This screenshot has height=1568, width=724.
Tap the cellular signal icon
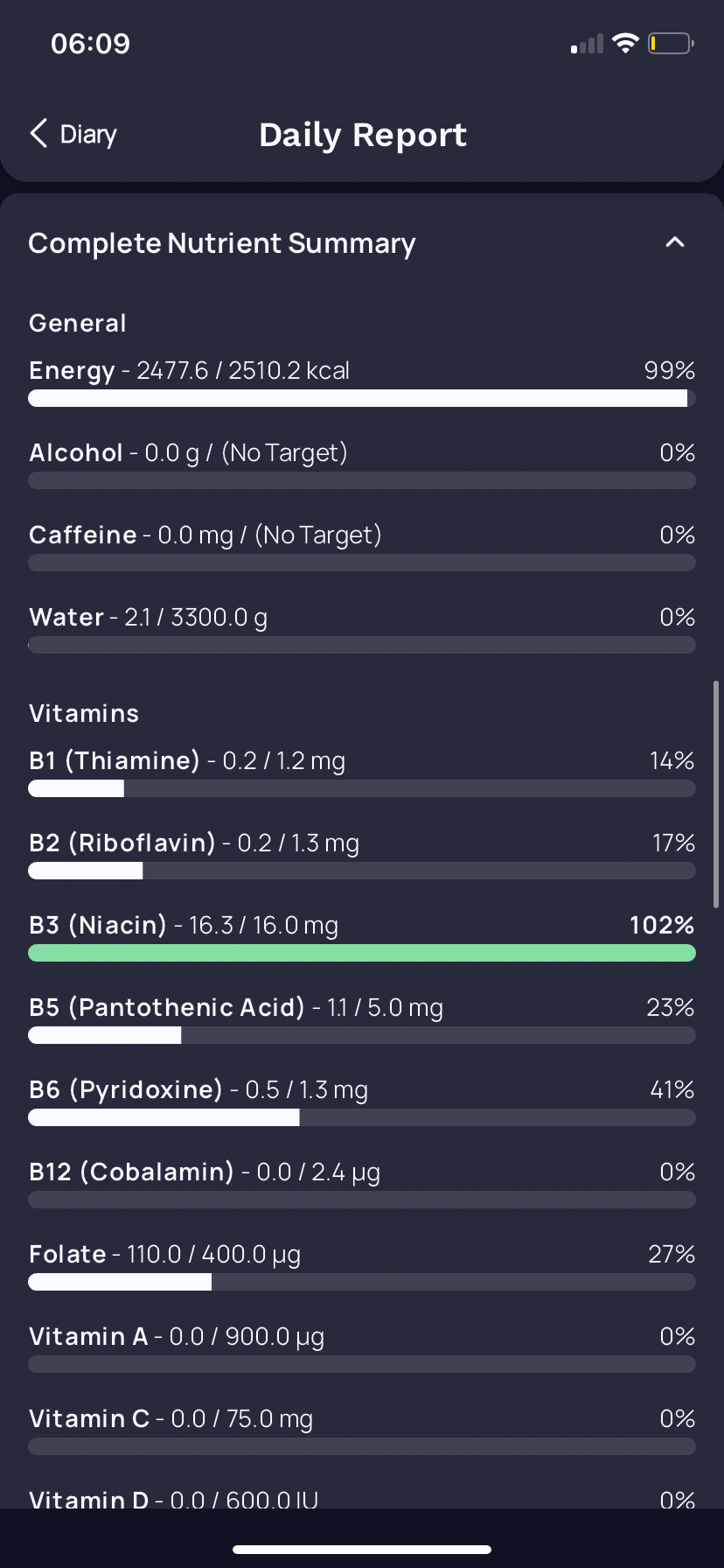point(587,44)
